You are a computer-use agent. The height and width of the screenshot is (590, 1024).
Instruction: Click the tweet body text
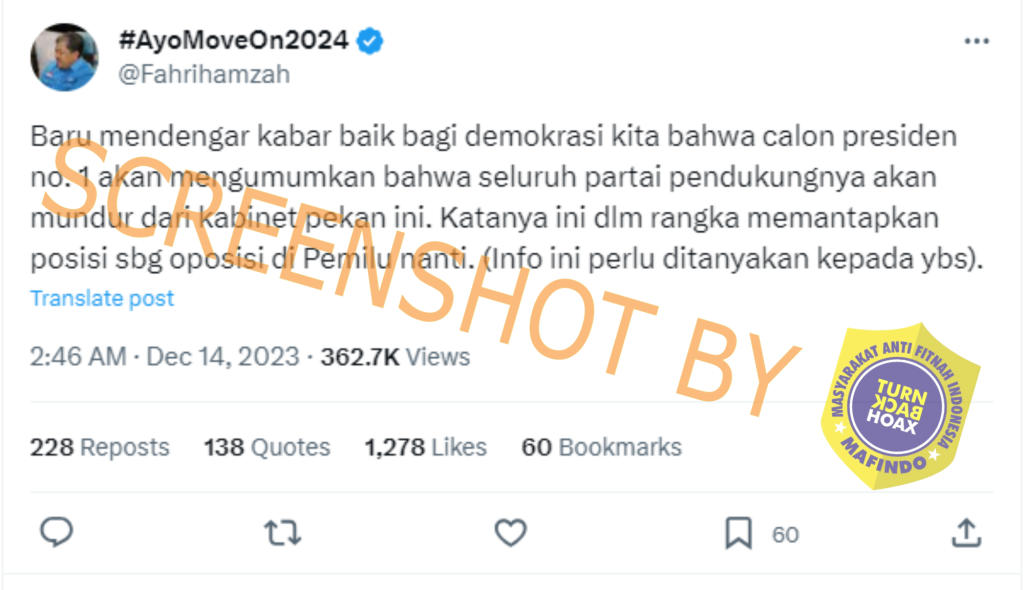[x=507, y=197]
